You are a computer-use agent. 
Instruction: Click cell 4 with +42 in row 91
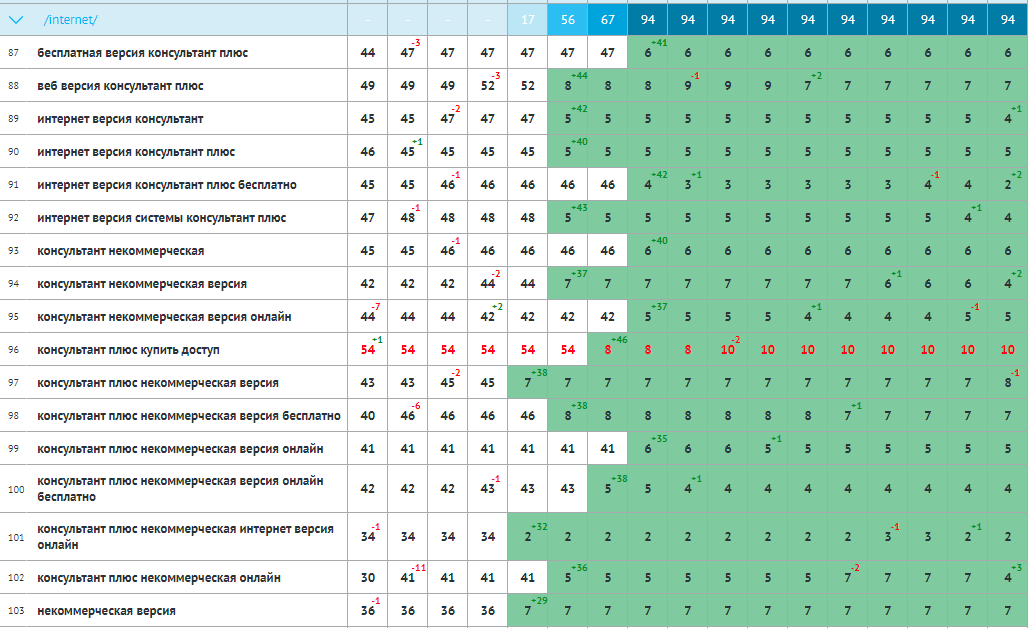(x=648, y=185)
